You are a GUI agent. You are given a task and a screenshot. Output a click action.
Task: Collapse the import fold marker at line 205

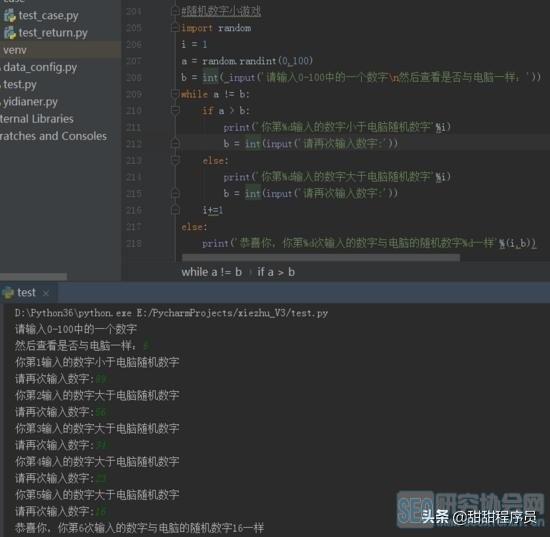(x=175, y=27)
